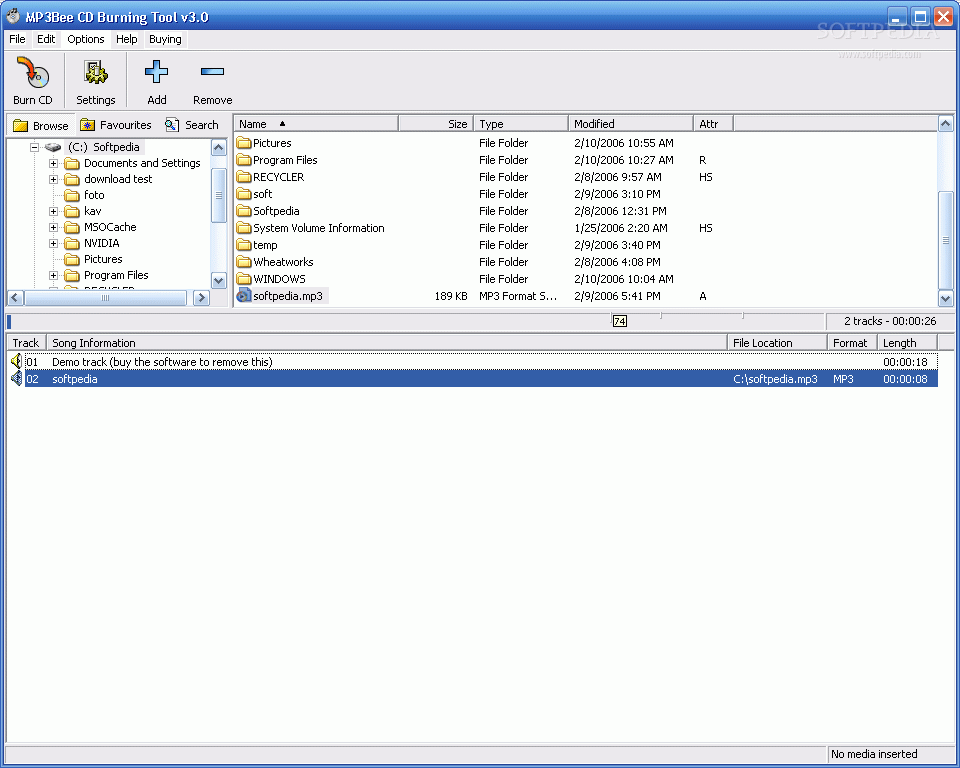Click the Length column header
The height and width of the screenshot is (768, 960).
point(907,343)
